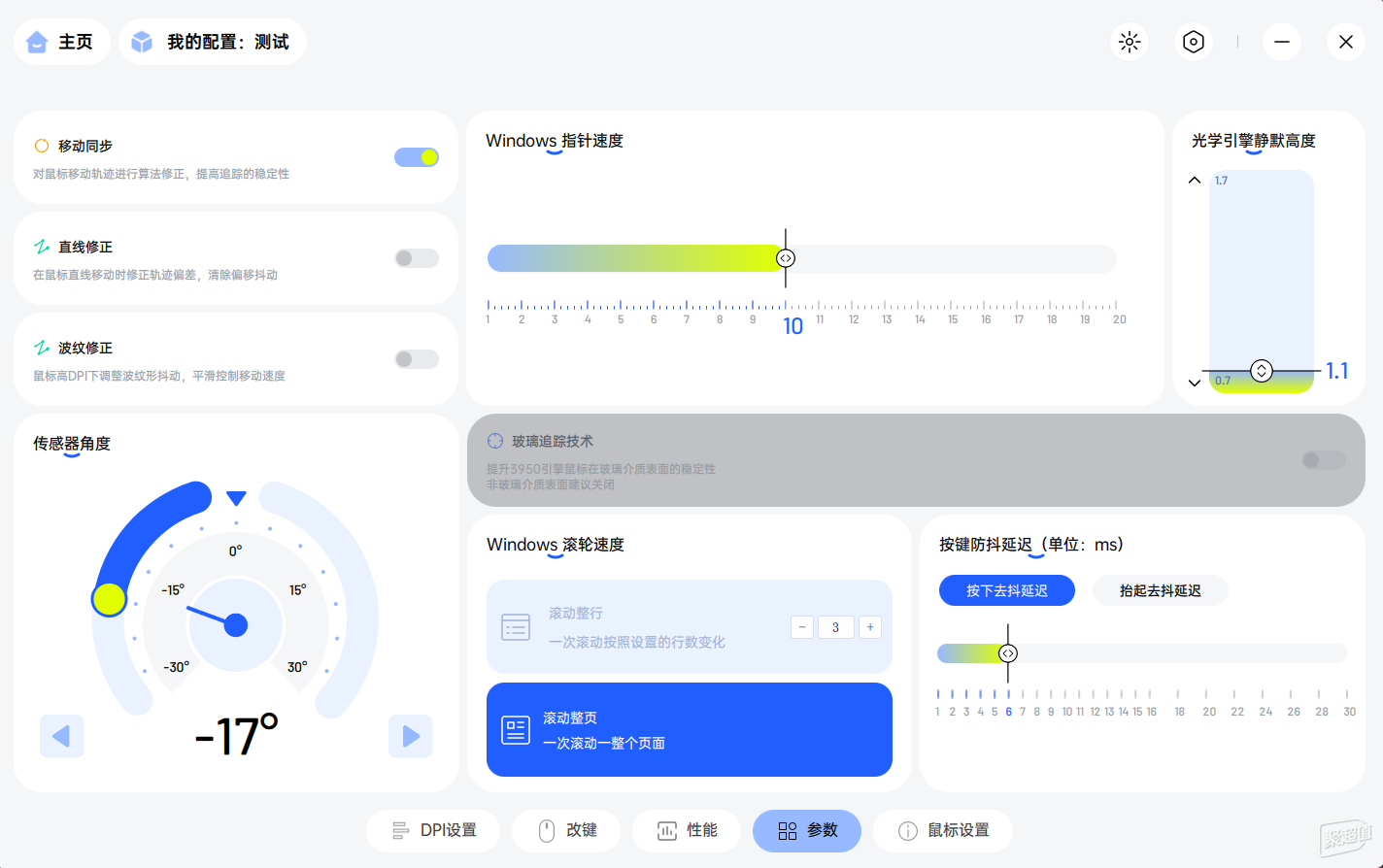The image size is (1383, 868).
Task: Decrease lift-off height with down chevron
Action: pos(1195,383)
